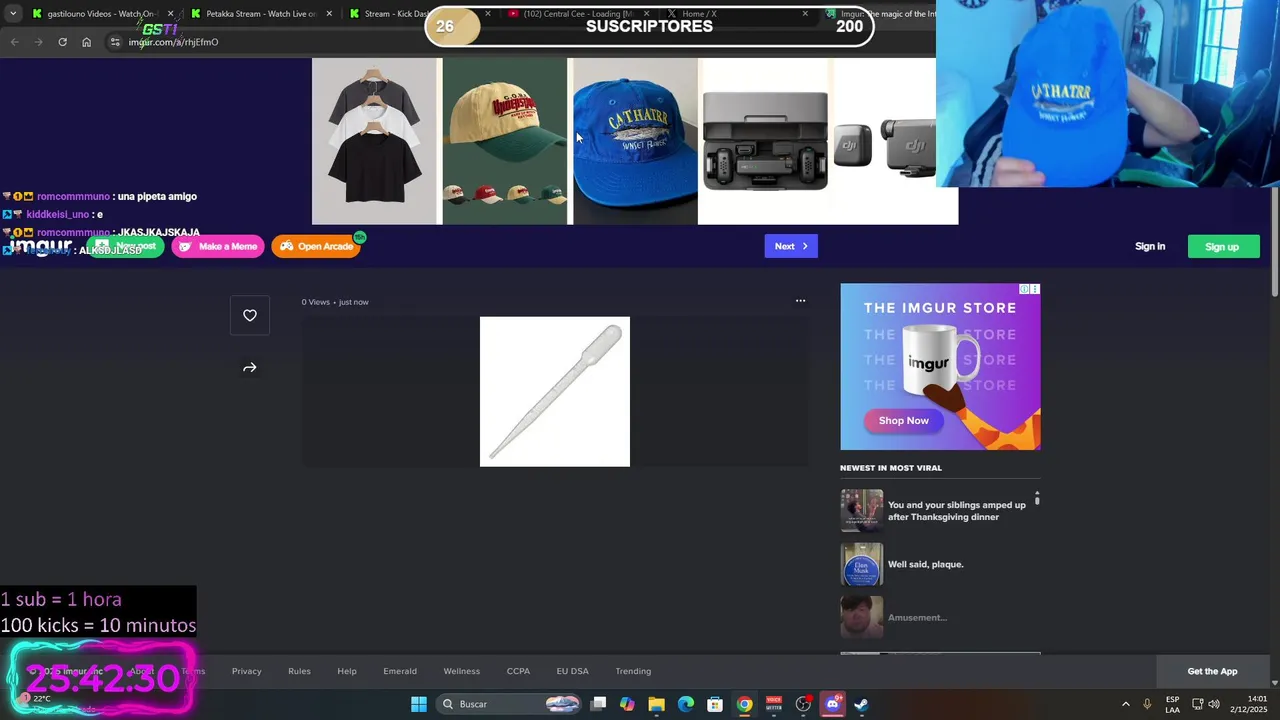Open Google Chrome from the taskbar
The height and width of the screenshot is (720, 1280).
(x=745, y=704)
